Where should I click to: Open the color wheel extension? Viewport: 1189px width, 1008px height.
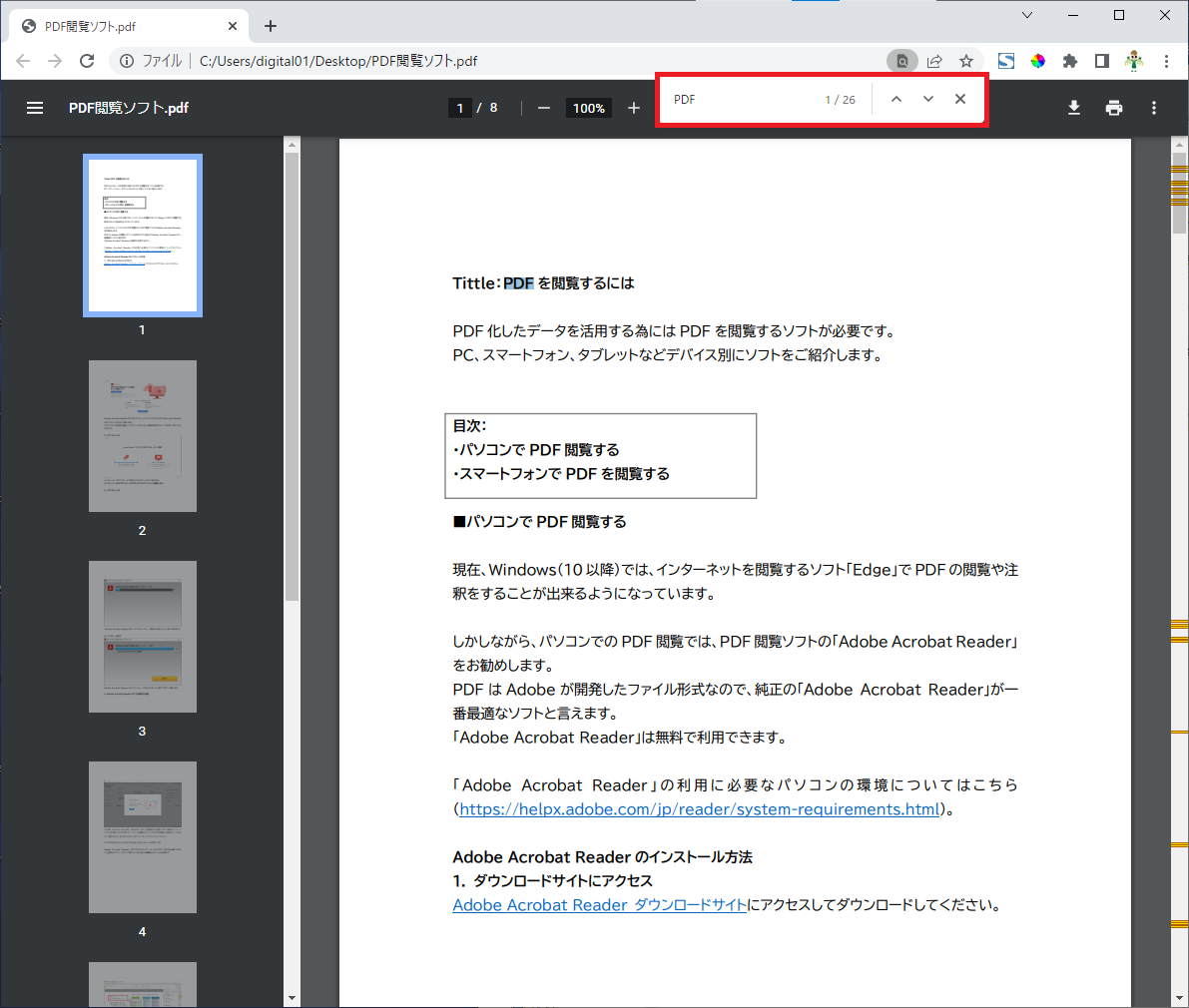[x=1038, y=62]
